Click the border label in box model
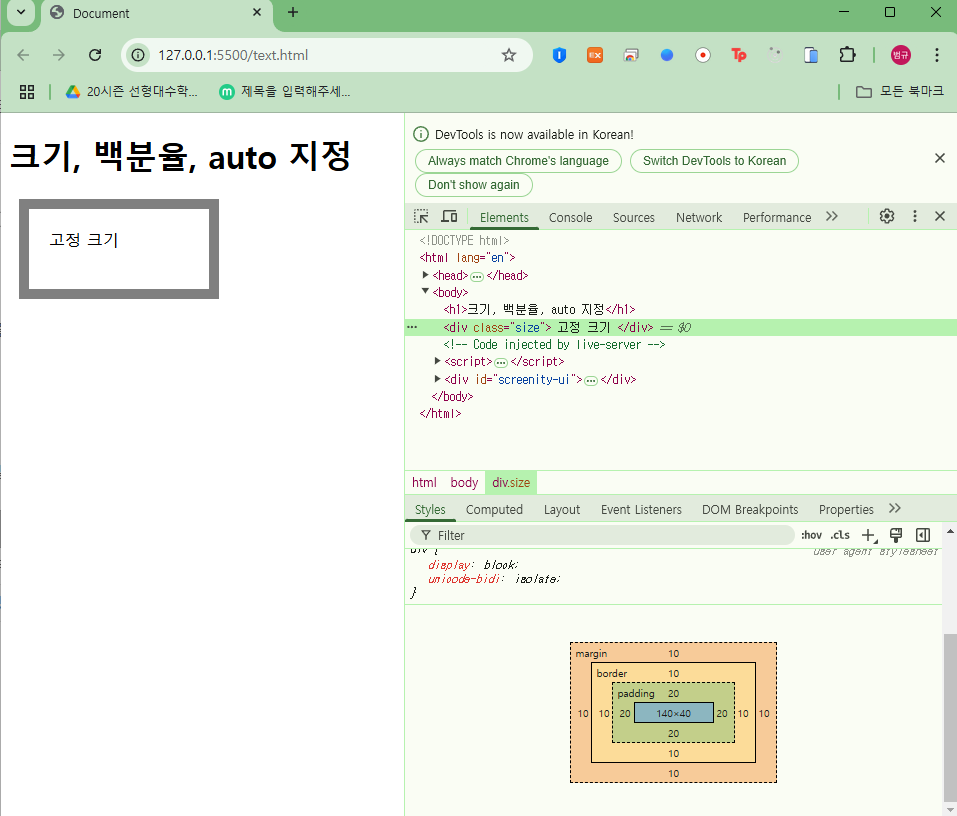The height and width of the screenshot is (816, 957). [x=612, y=673]
